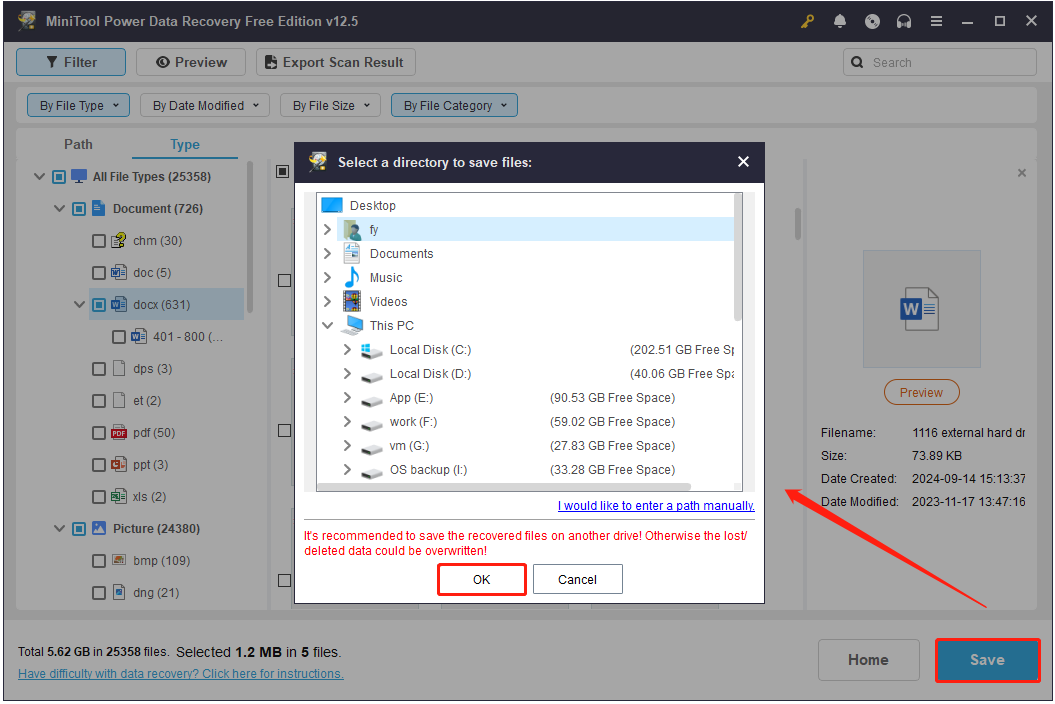Check the pdf (50) checkbox
The height and width of the screenshot is (704, 1055).
99,432
